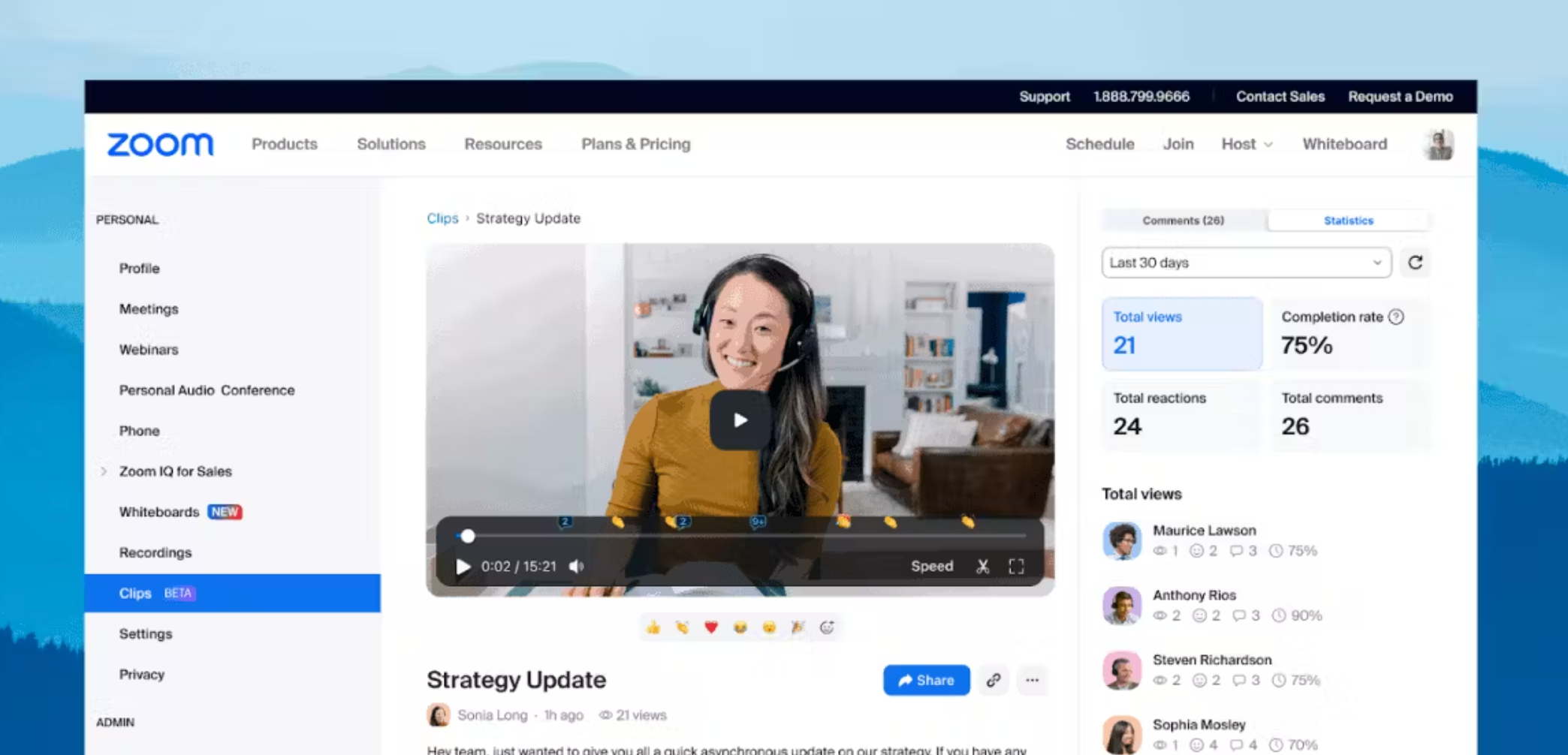Click the video progress slider handle
Screen dimensions: 1568x755
click(468, 536)
